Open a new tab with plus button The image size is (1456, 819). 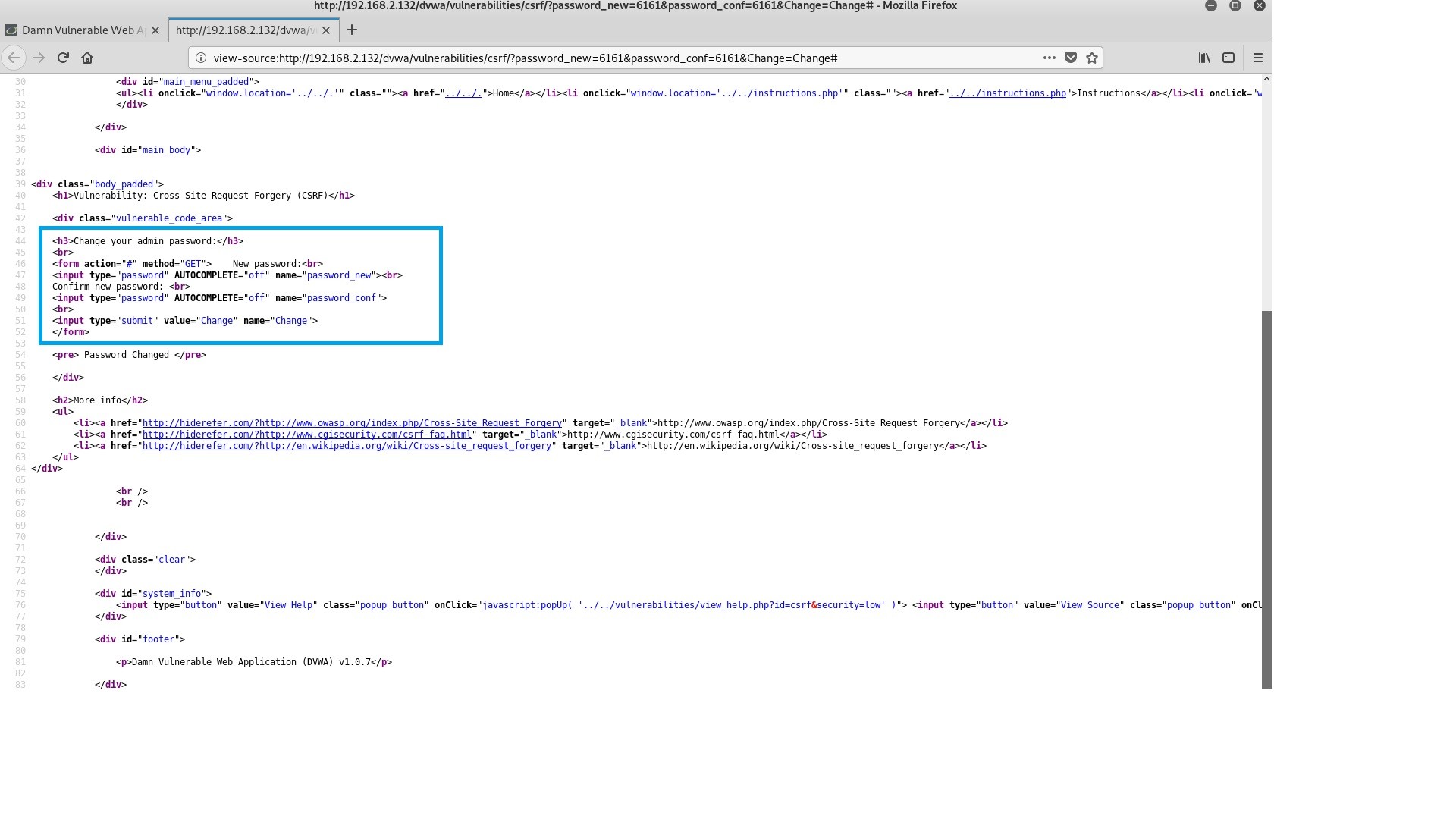[x=352, y=30]
